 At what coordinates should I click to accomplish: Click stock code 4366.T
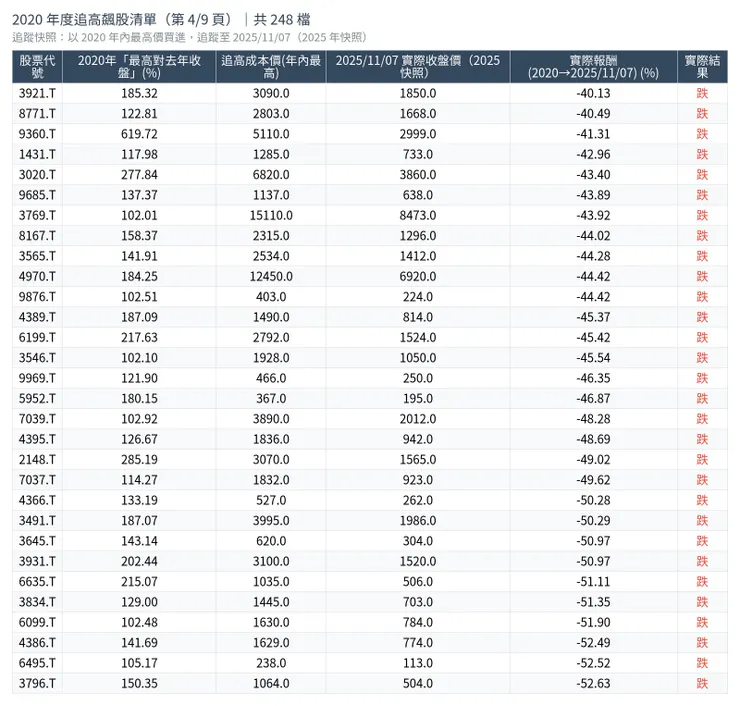point(37,500)
